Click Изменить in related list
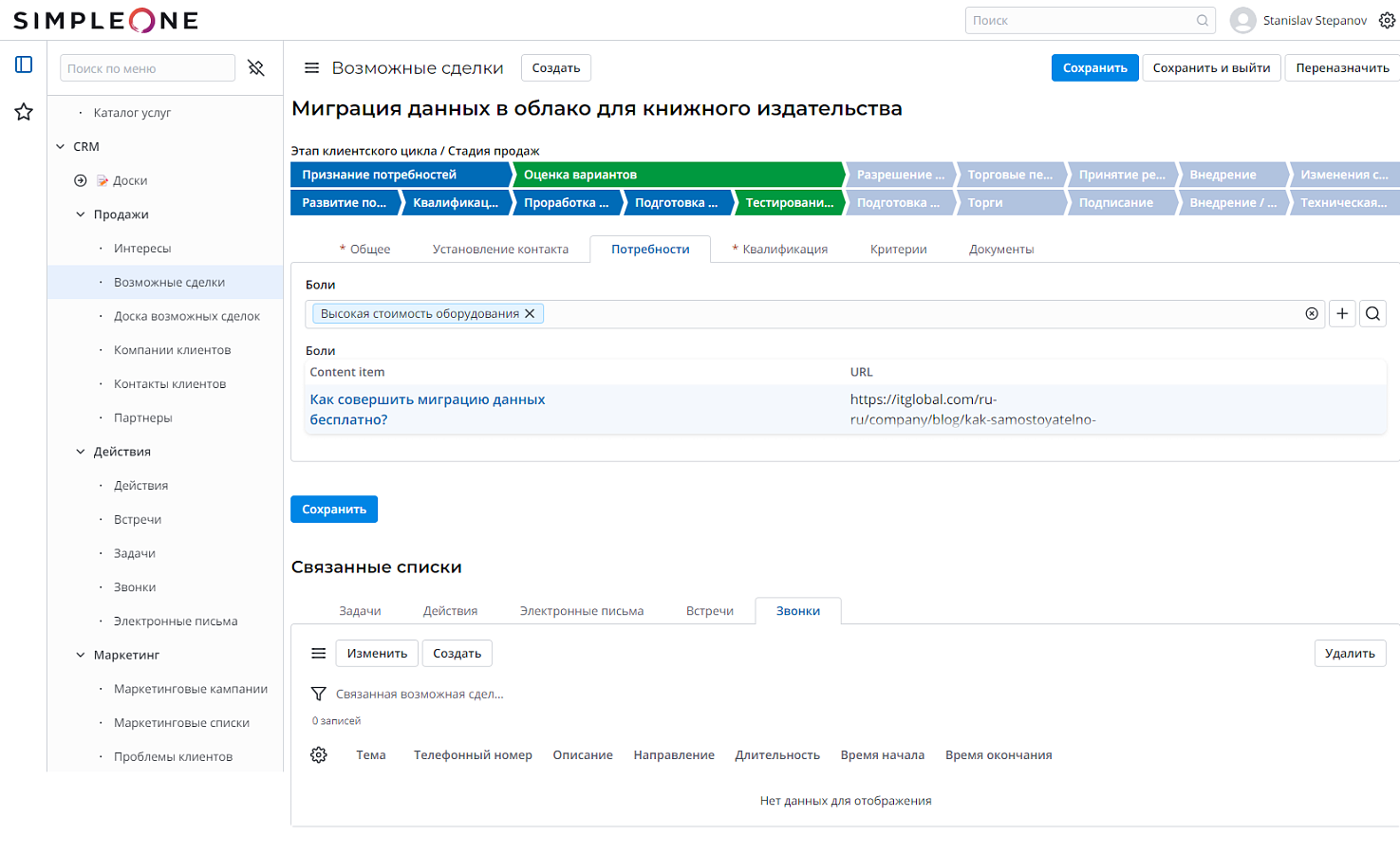The height and width of the screenshot is (854, 1400). [377, 653]
